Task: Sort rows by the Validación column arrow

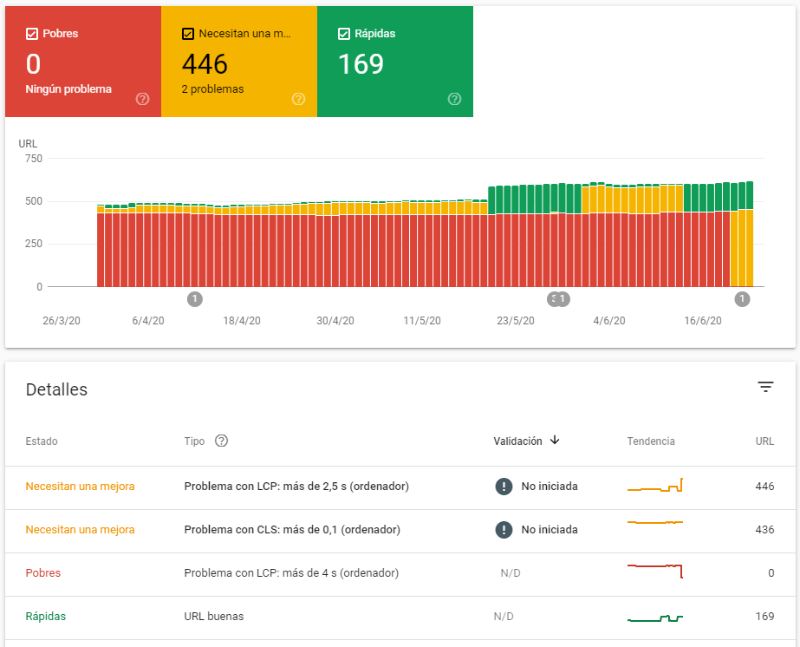Action: 554,441
